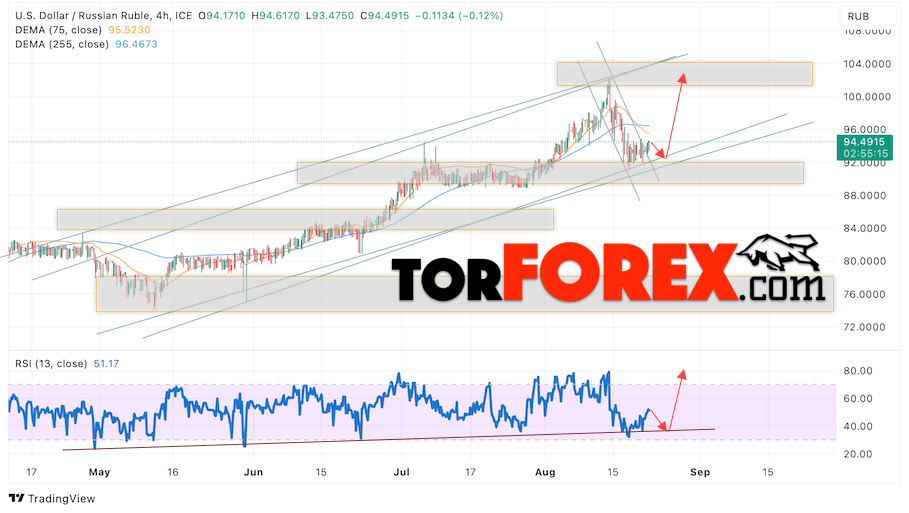909x513 pixels.
Task: Click the RUB currency button
Action: click(867, 16)
